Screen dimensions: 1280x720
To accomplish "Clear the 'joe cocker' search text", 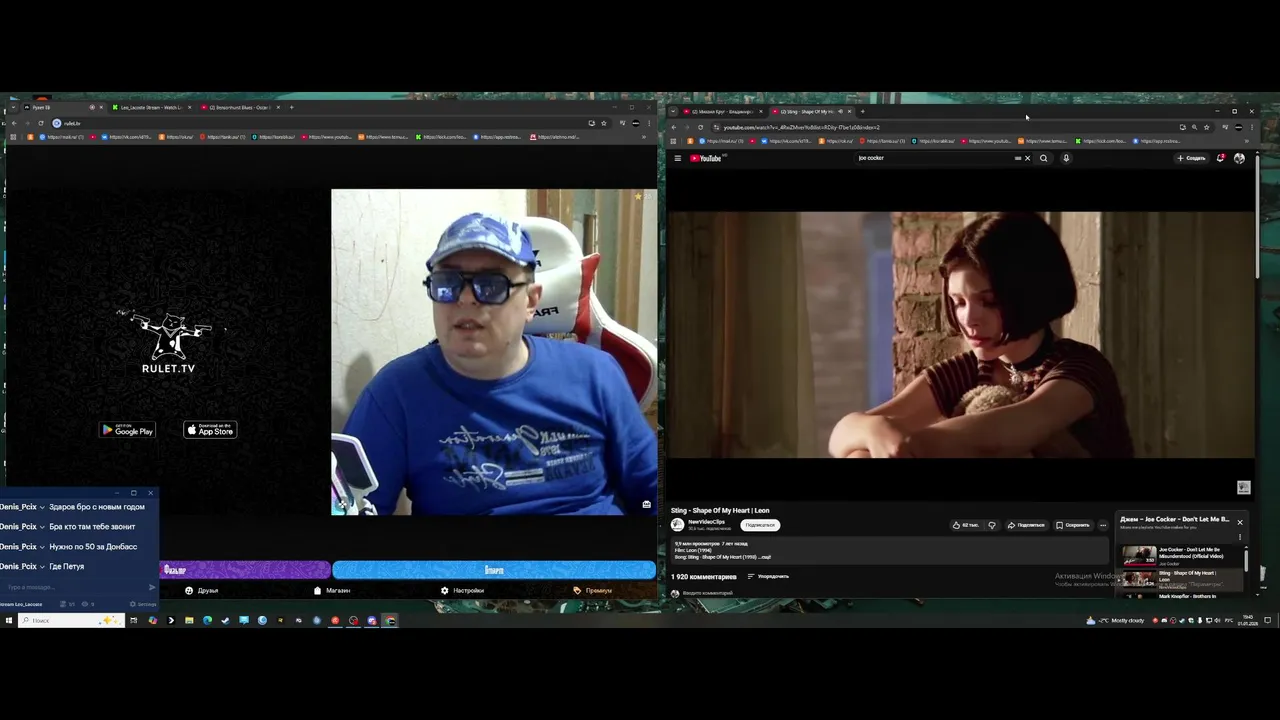I will click(x=1027, y=158).
